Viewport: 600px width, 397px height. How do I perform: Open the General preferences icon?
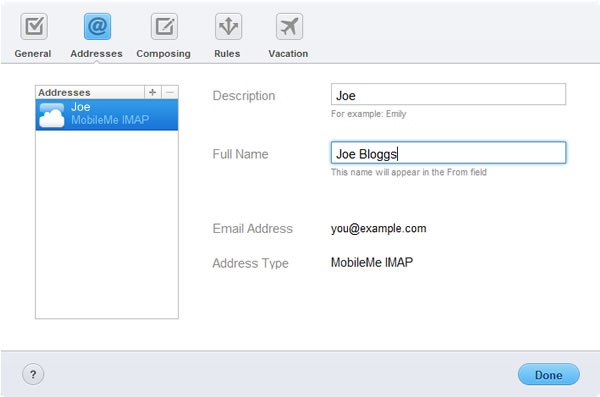pyautogui.click(x=34, y=26)
